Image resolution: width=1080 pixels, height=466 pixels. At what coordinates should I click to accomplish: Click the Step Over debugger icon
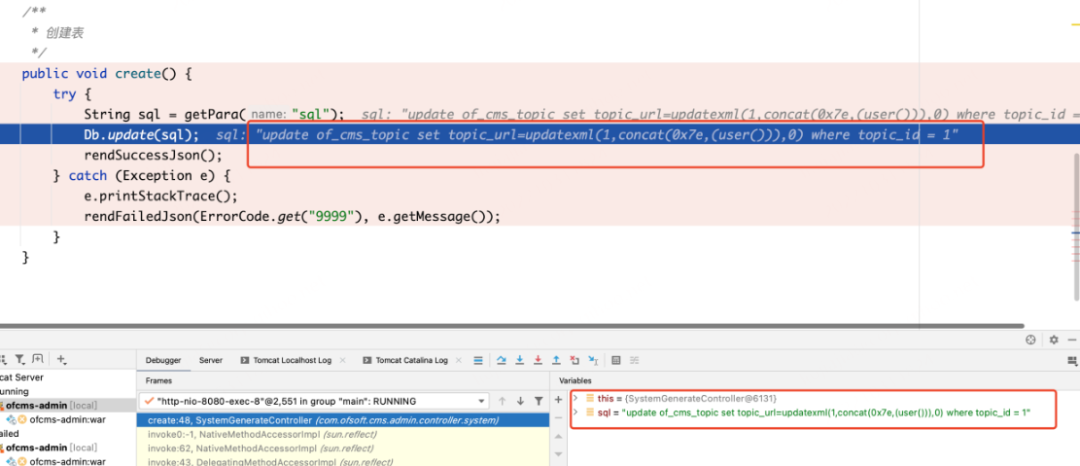501,360
